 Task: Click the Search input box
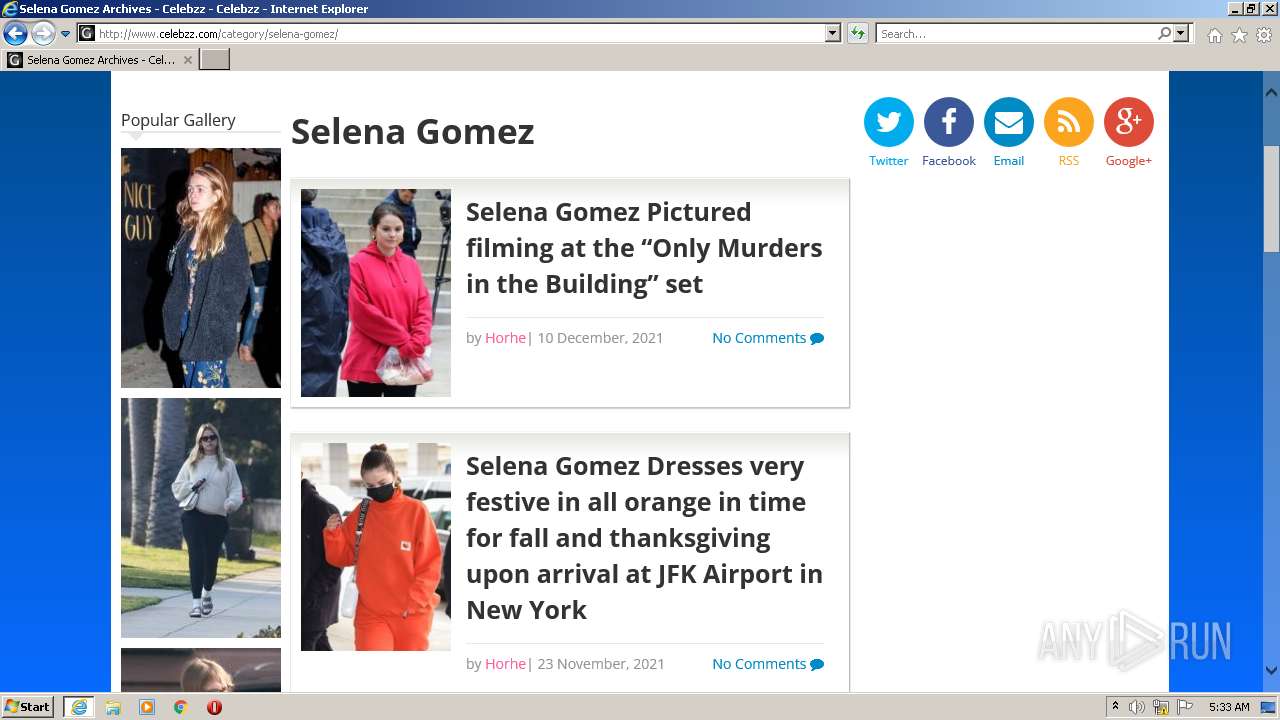(1016, 34)
